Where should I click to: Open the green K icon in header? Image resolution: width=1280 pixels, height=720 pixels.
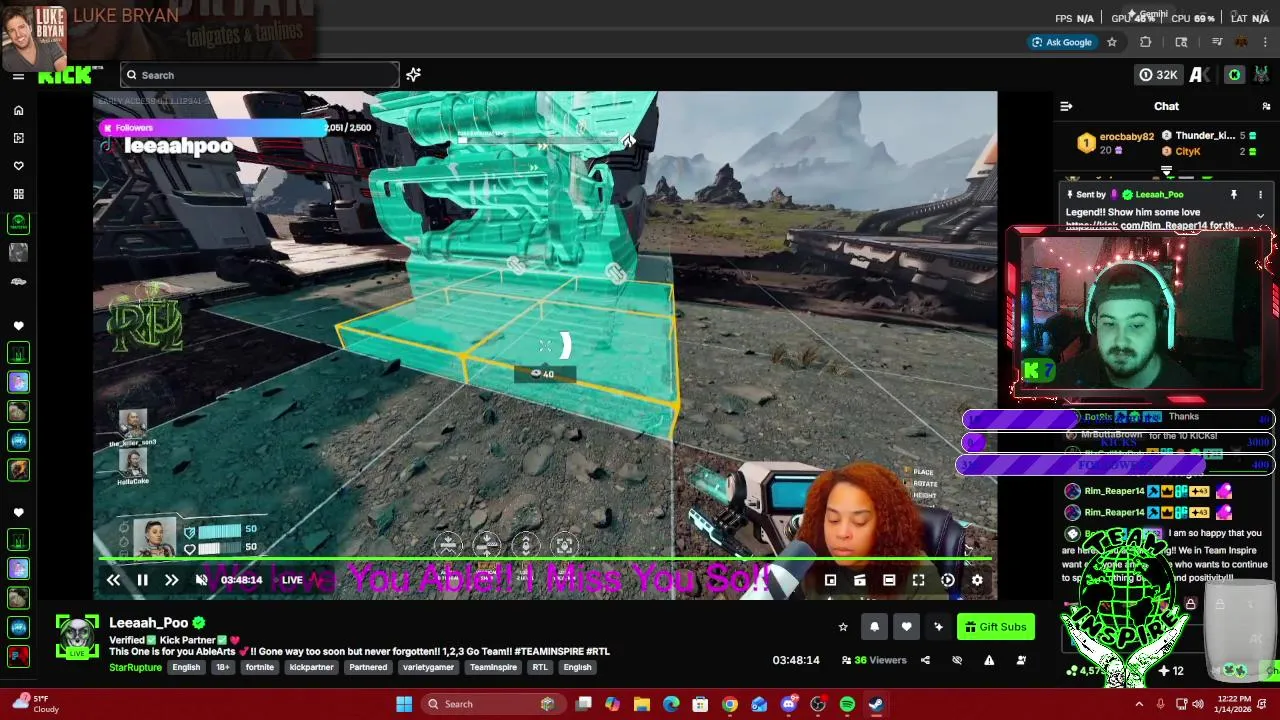[x=1234, y=75]
